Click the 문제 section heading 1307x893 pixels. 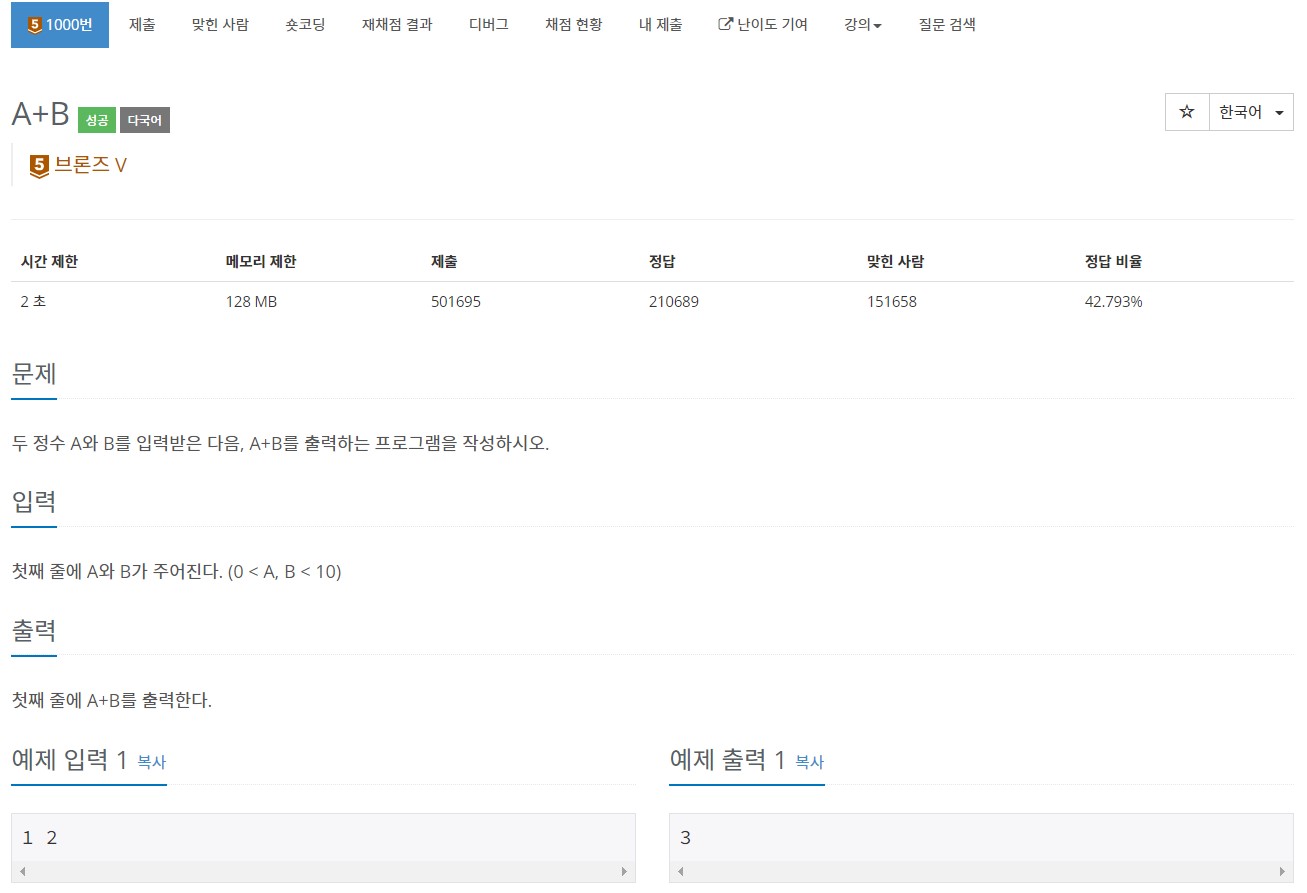[34, 375]
